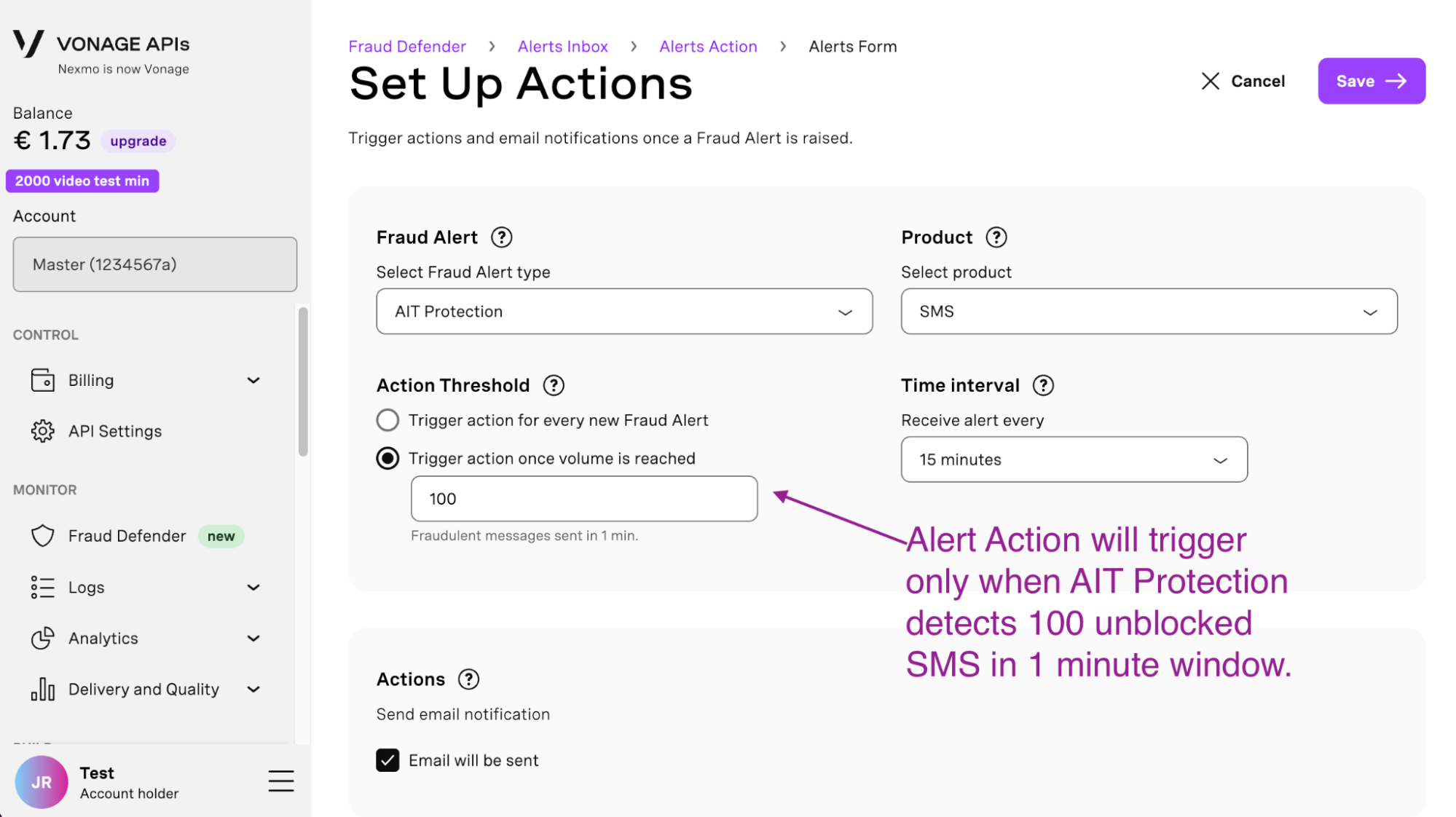Open API Settings gear icon
1456x817 pixels.
43,430
